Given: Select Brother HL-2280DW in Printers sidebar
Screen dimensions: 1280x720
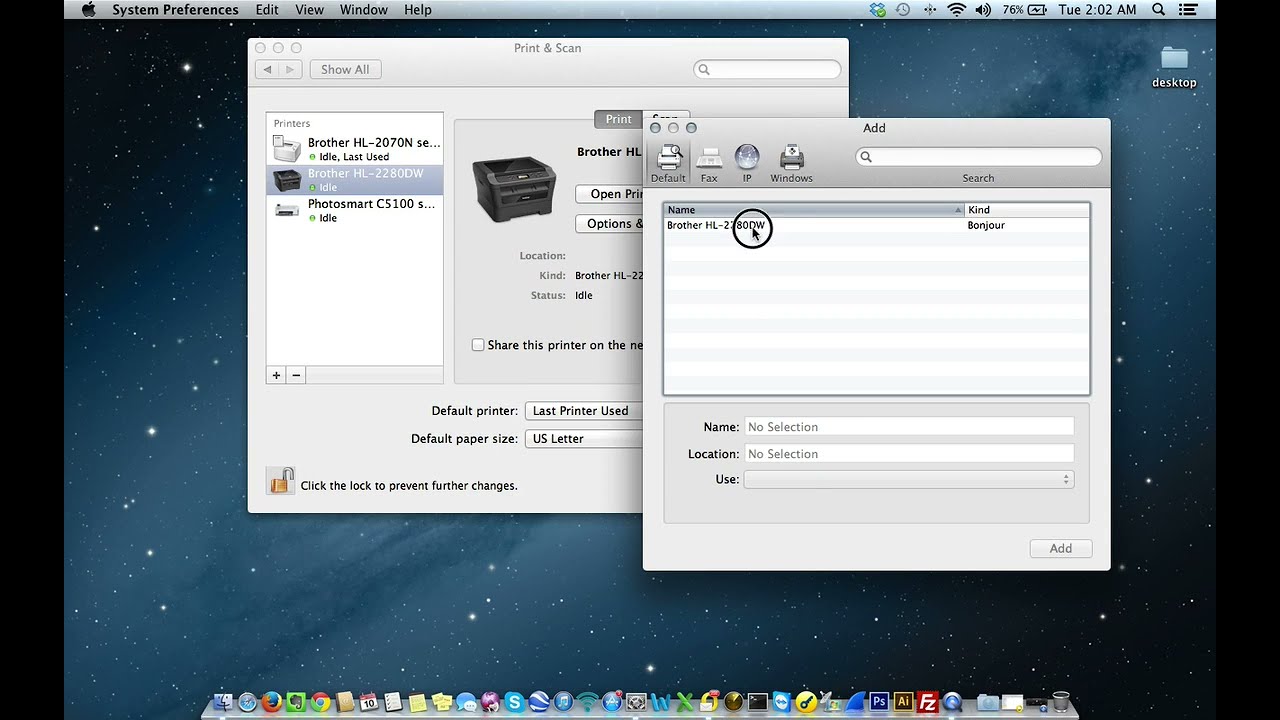Looking at the screenshot, I should click(x=355, y=180).
